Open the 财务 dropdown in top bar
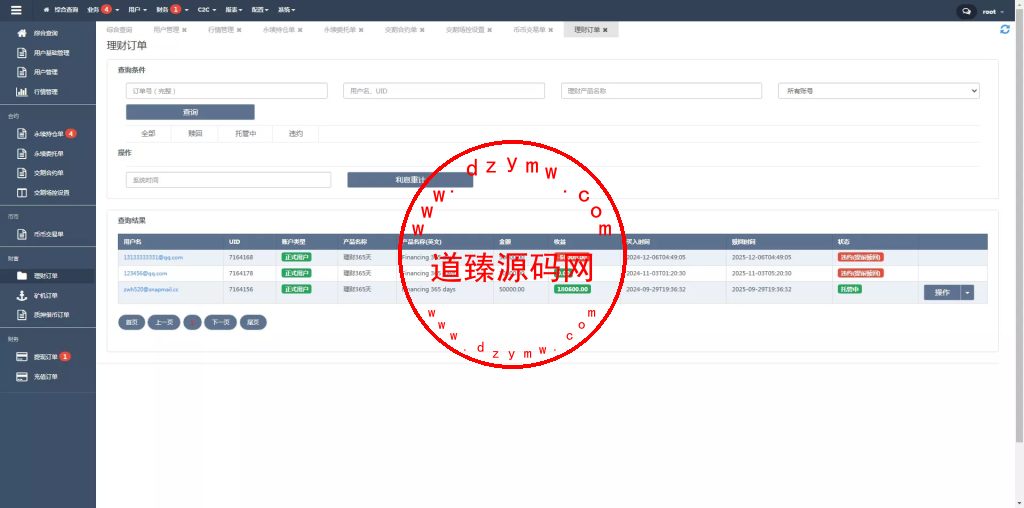The image size is (1024, 508). [173, 10]
